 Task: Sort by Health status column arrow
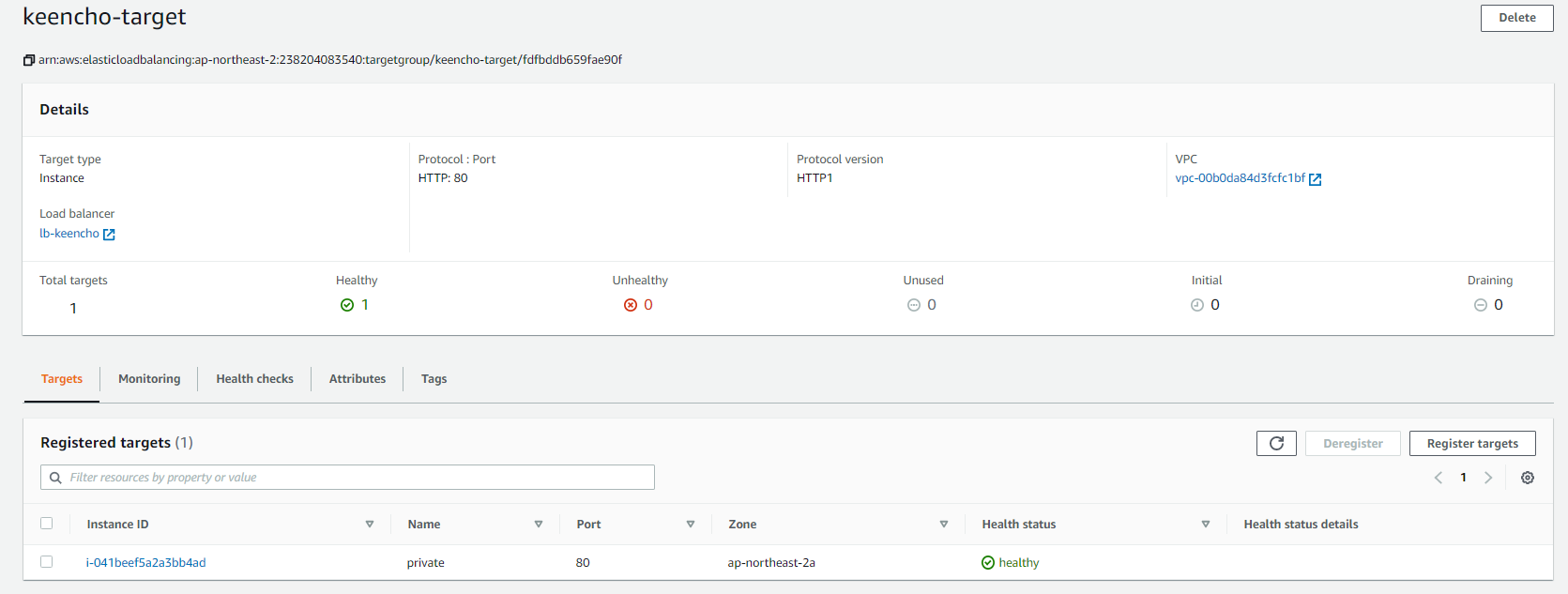[x=1206, y=525]
